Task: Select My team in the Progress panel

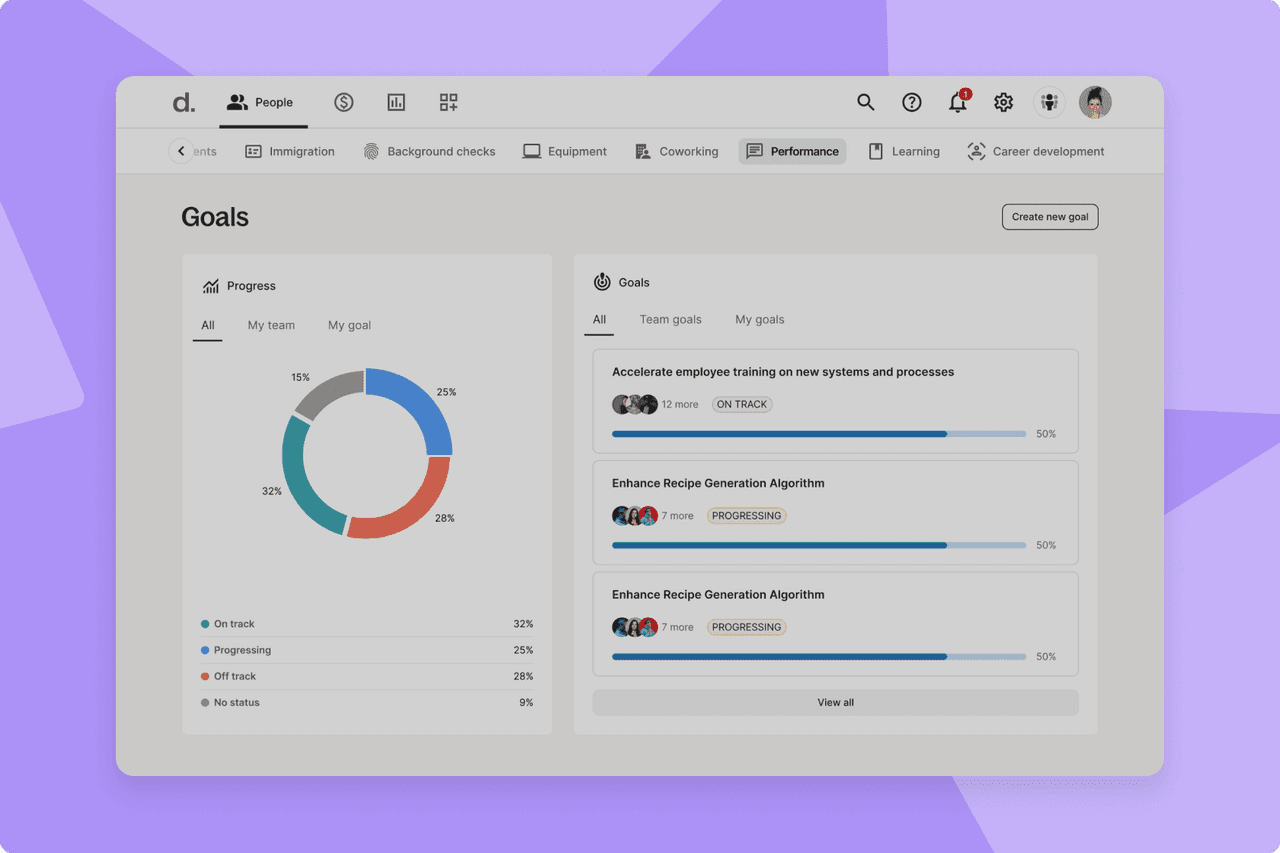Action: (271, 325)
